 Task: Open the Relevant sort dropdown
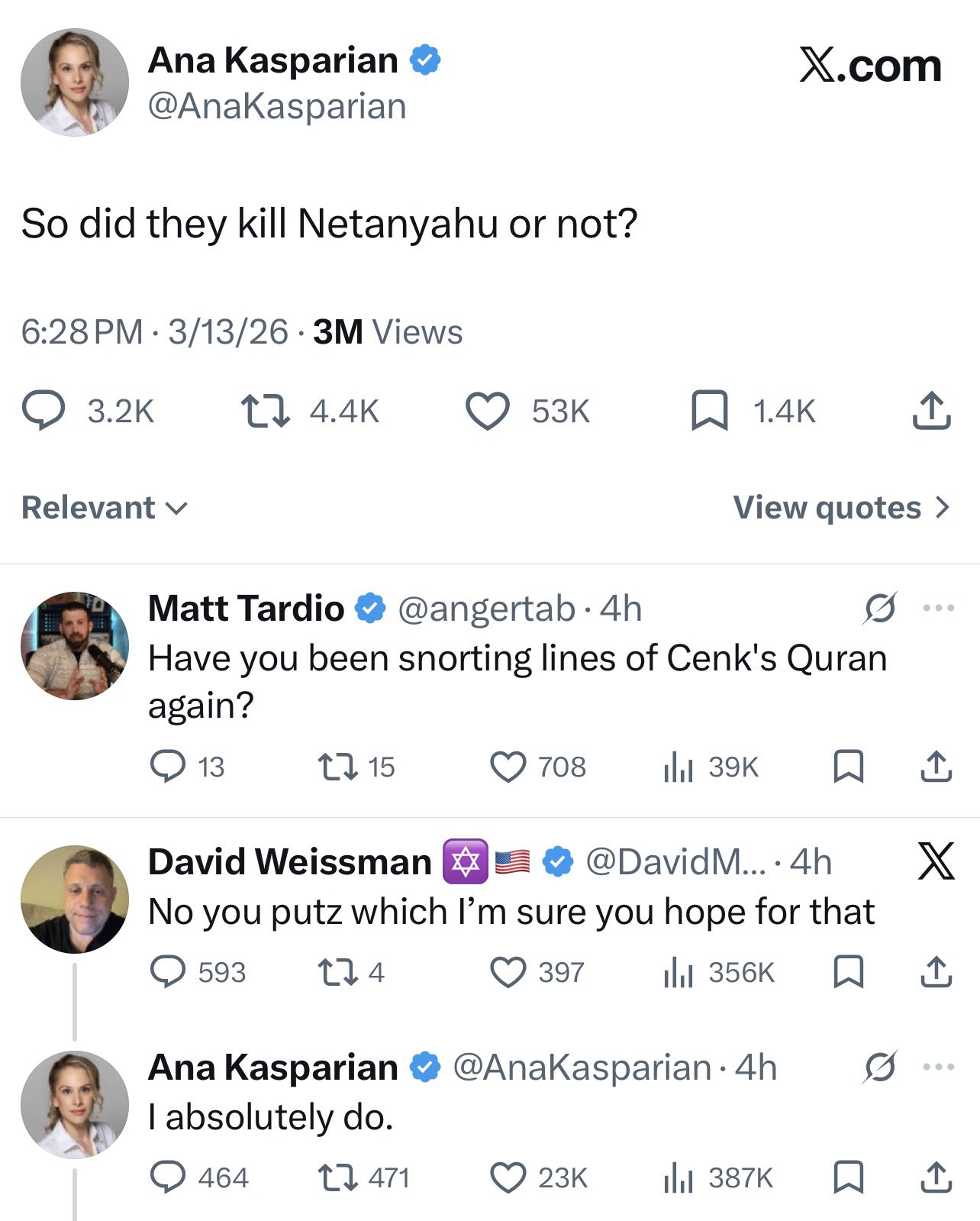(105, 508)
